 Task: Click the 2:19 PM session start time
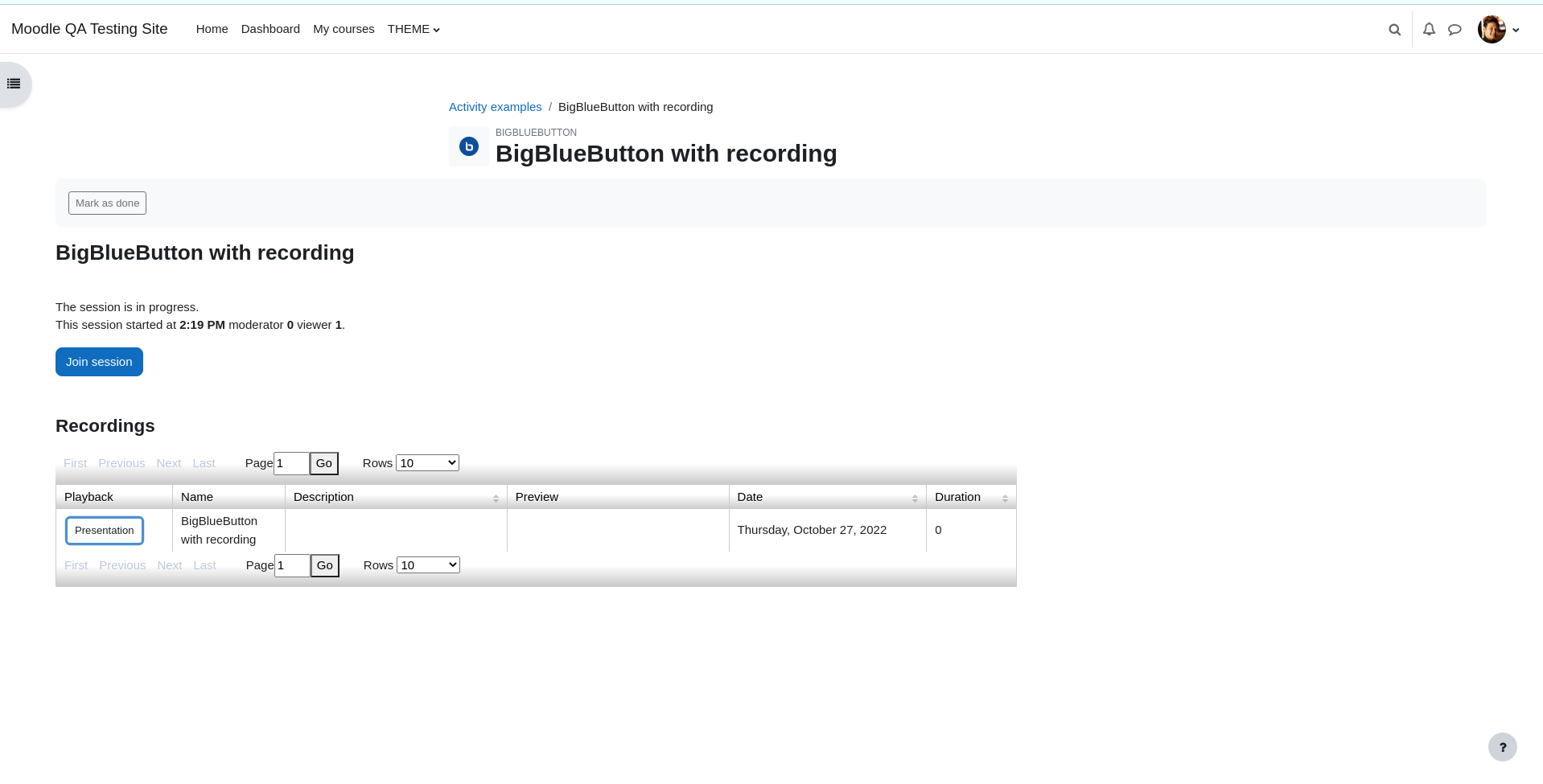202,325
